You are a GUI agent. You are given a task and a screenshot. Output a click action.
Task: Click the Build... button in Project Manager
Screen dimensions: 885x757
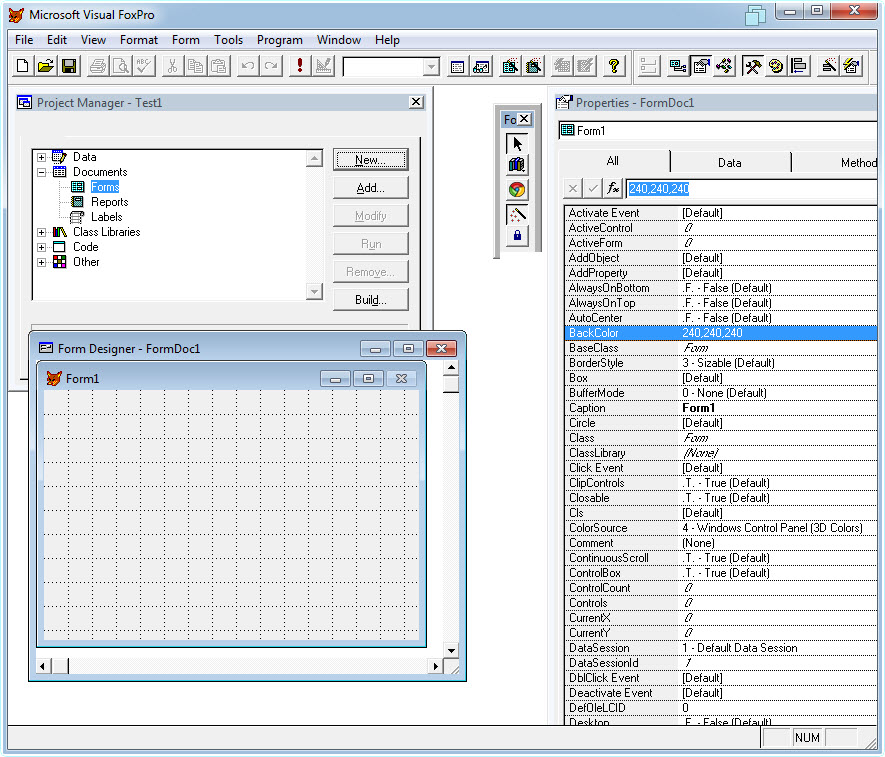click(370, 300)
